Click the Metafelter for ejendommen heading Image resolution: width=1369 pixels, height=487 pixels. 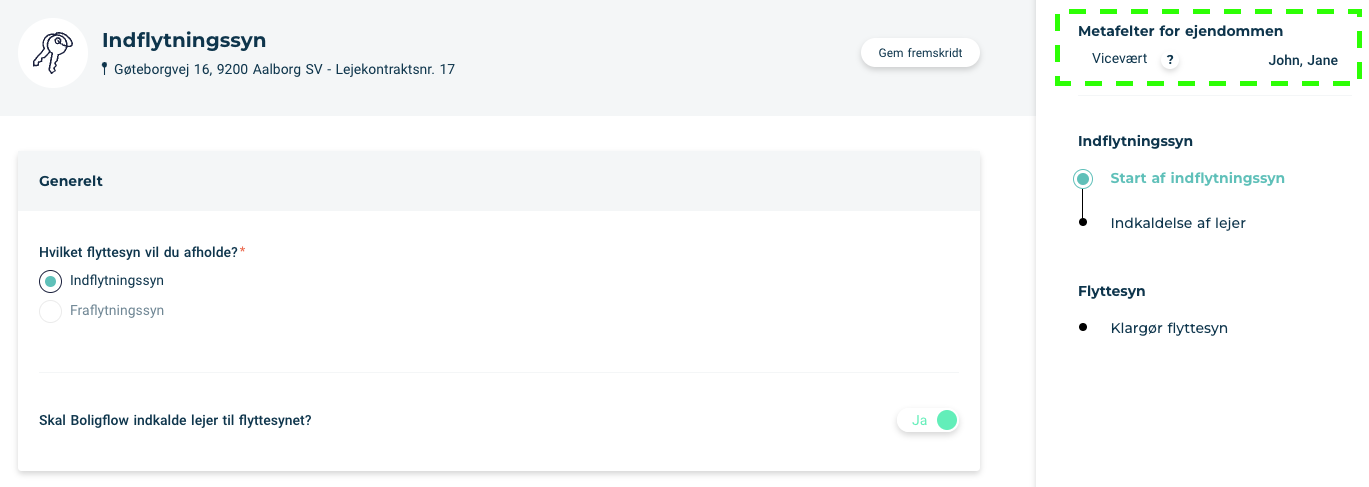[x=1180, y=31]
